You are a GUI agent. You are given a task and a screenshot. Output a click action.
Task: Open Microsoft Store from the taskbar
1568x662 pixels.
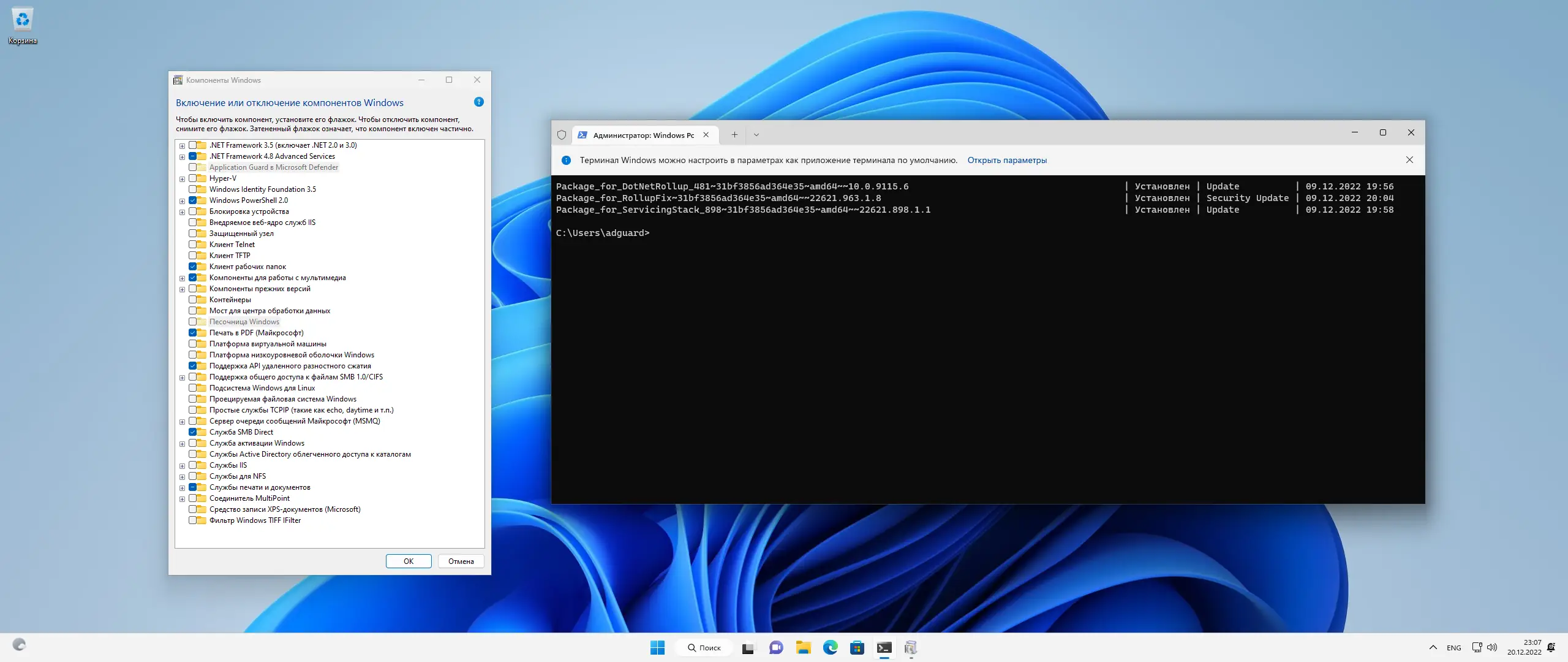(857, 647)
